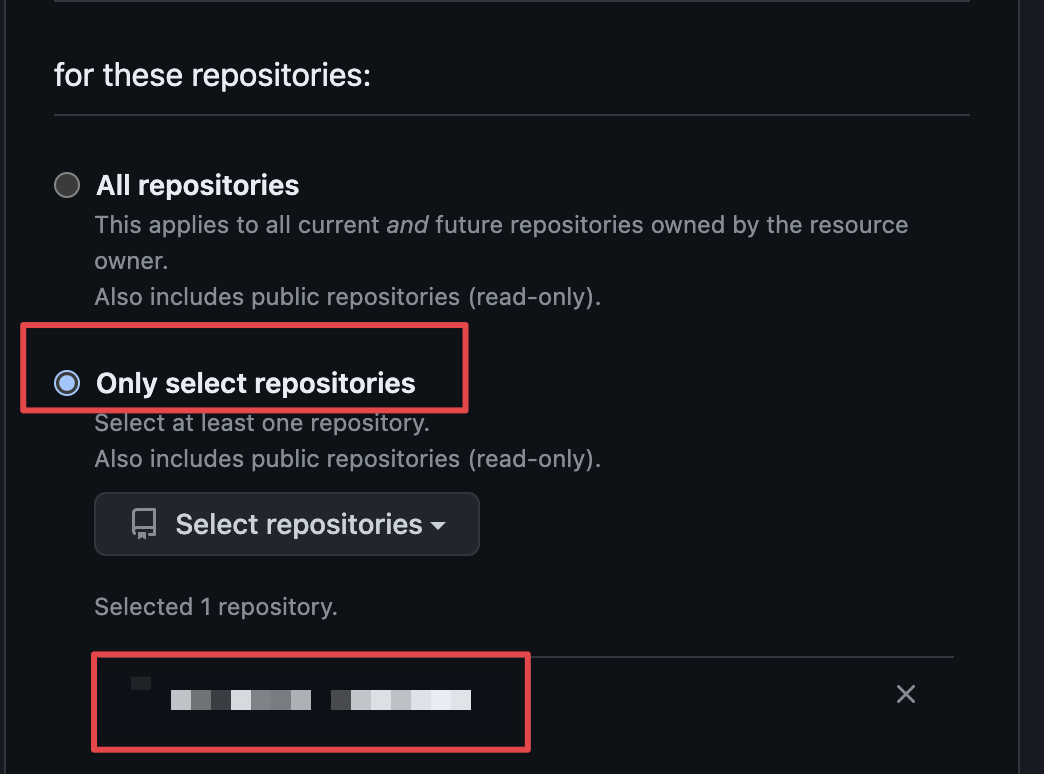The height and width of the screenshot is (774, 1044).
Task: Click the 'Only select repositories' label text
Action: [x=256, y=384]
